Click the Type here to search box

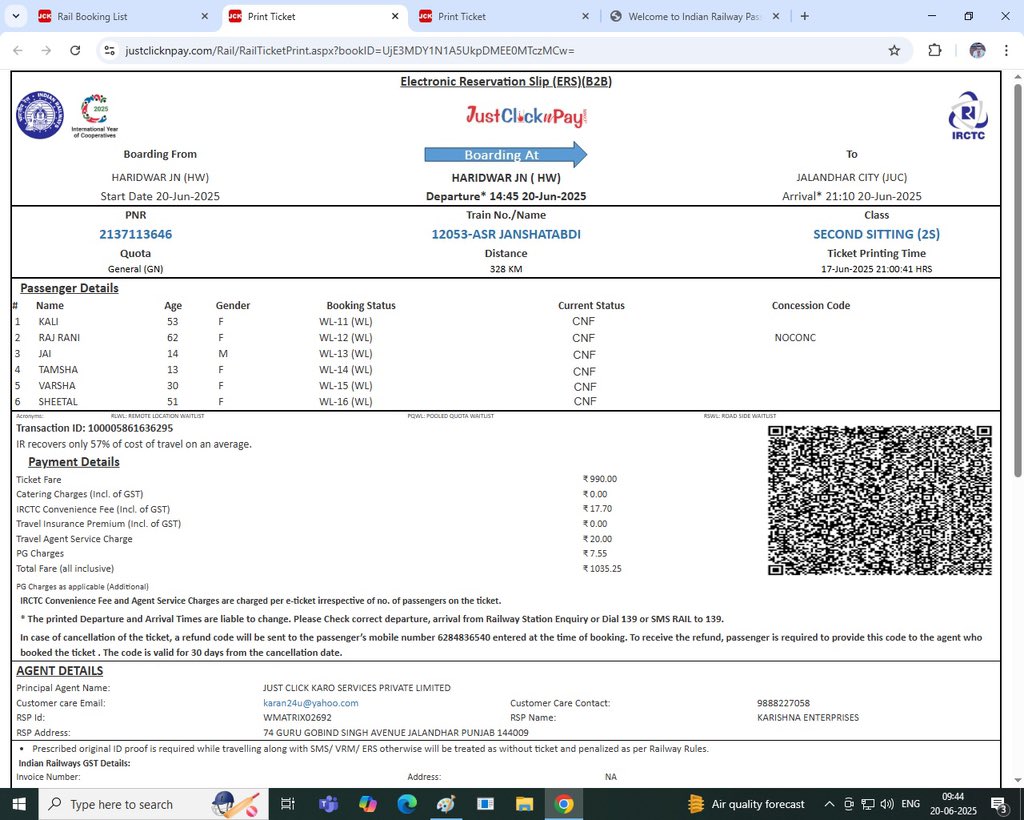click(x=153, y=804)
